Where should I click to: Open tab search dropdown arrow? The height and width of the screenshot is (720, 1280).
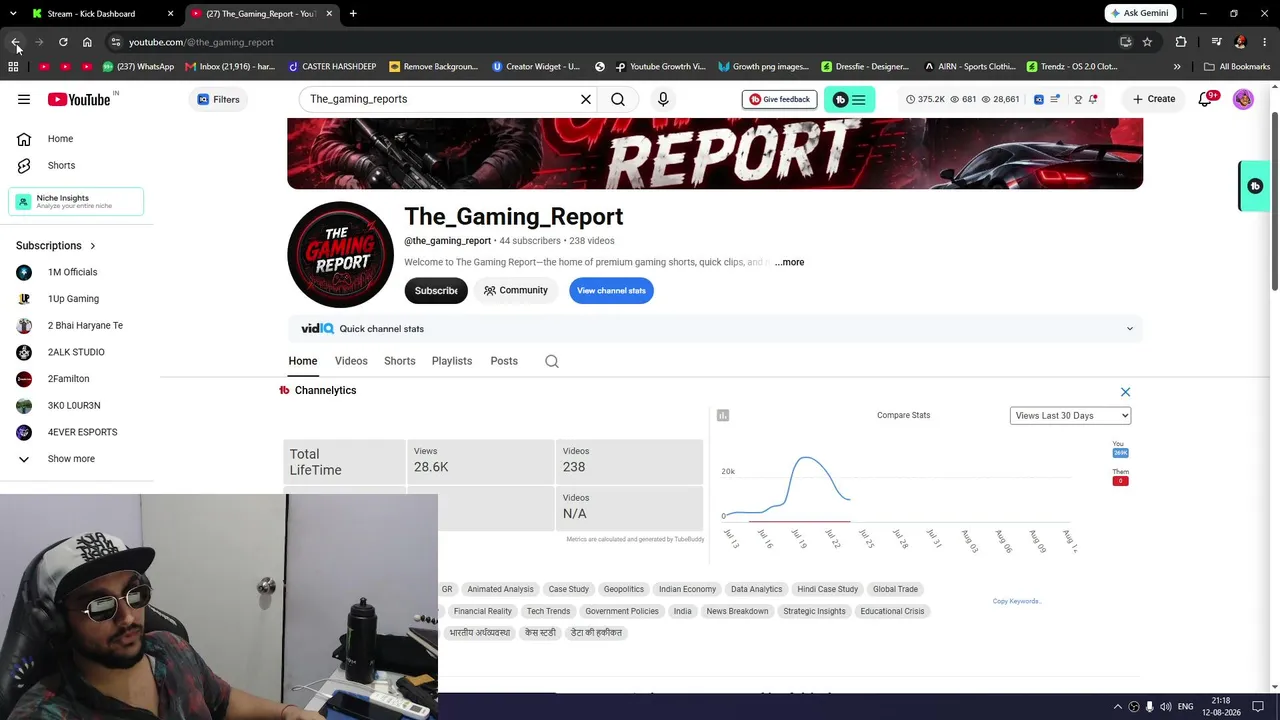coord(15,14)
